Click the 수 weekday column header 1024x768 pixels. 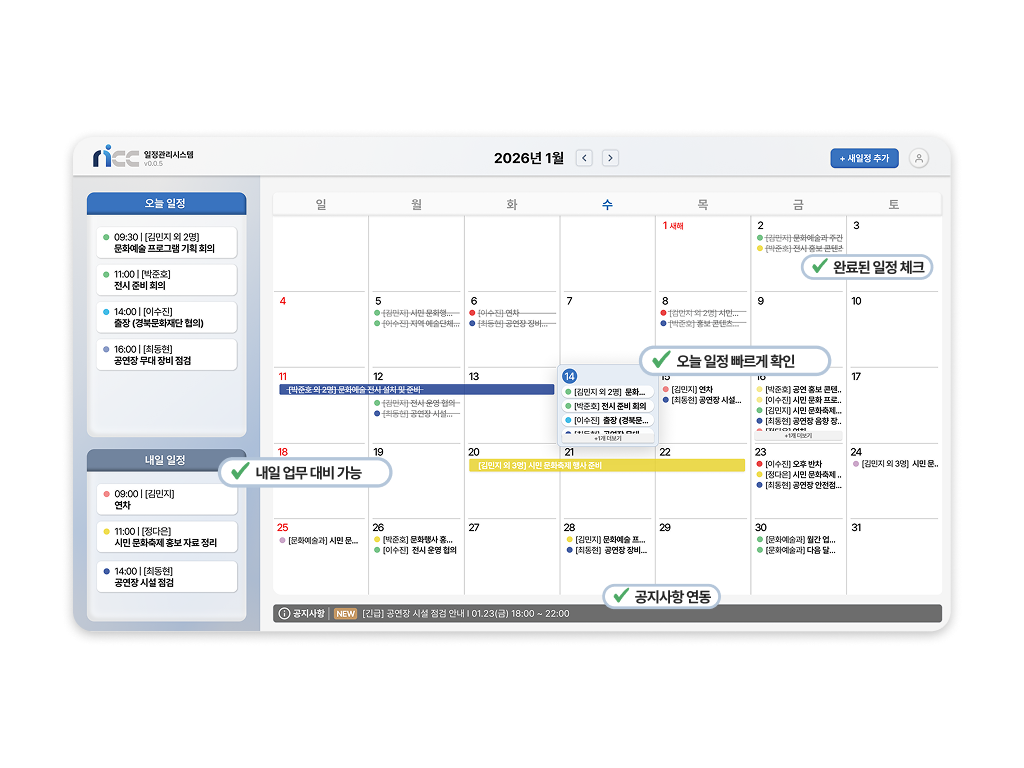tap(607, 204)
